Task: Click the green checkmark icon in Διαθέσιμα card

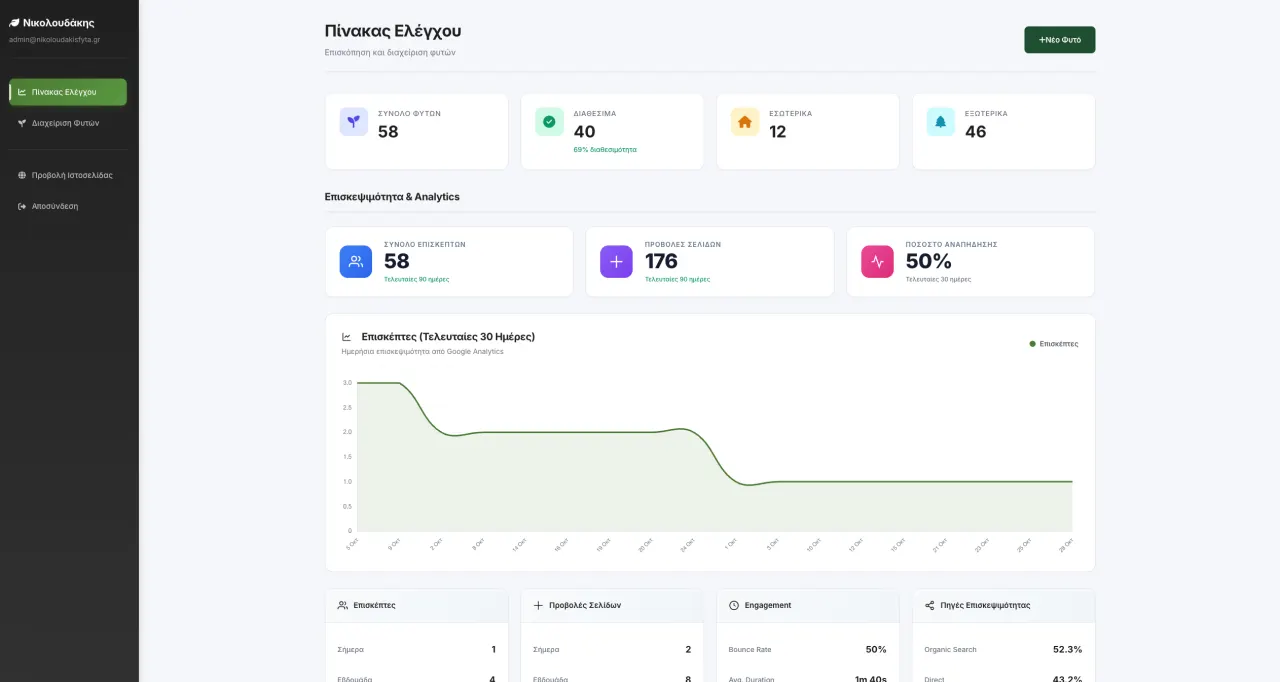Action: point(549,122)
